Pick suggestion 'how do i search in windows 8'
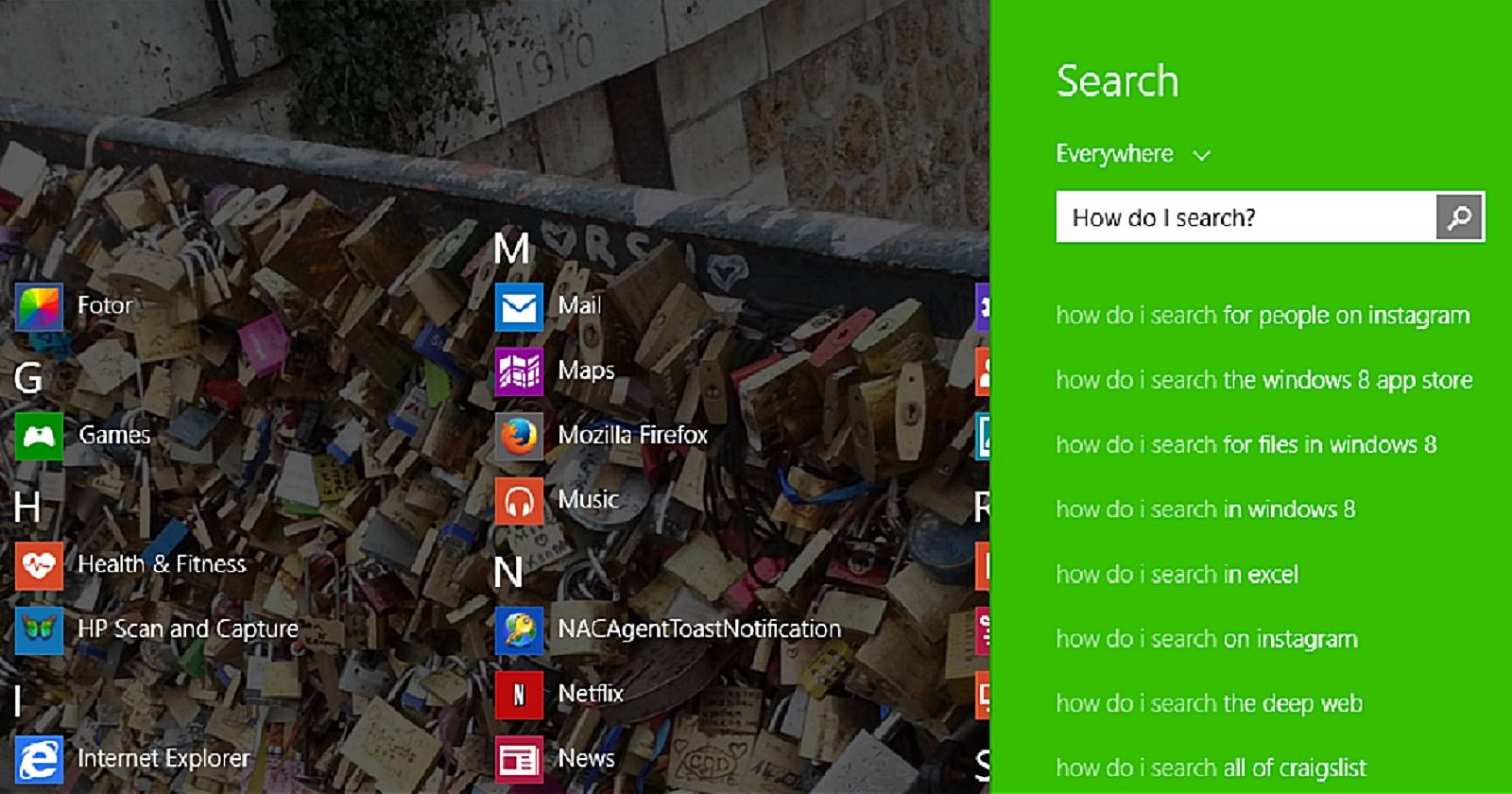 click(1206, 509)
